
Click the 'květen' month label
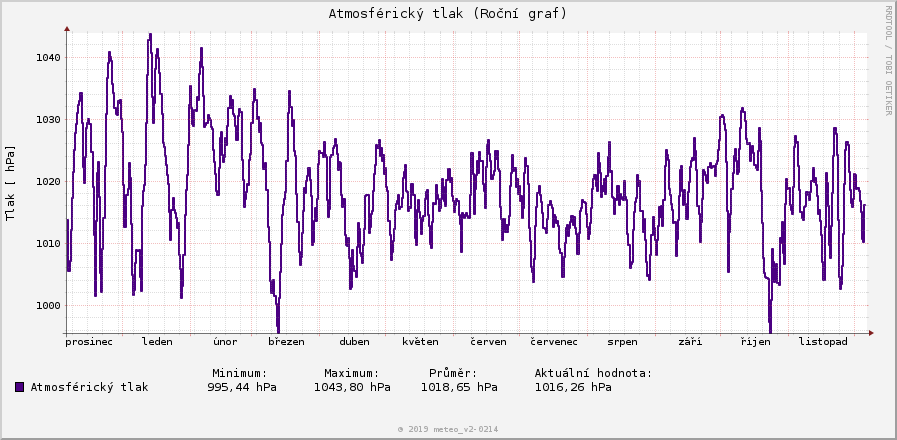420,342
